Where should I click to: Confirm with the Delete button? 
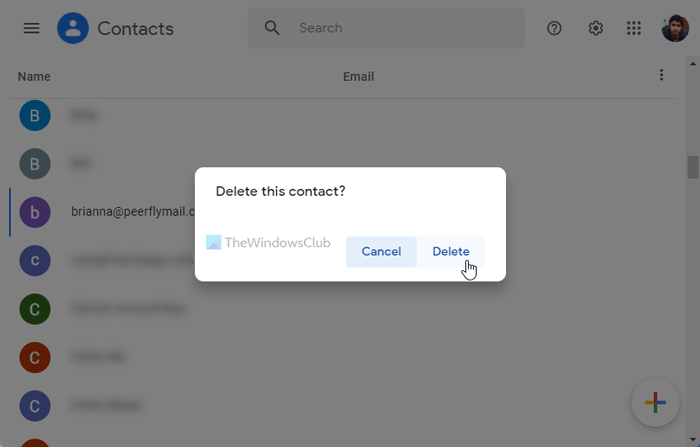click(451, 252)
